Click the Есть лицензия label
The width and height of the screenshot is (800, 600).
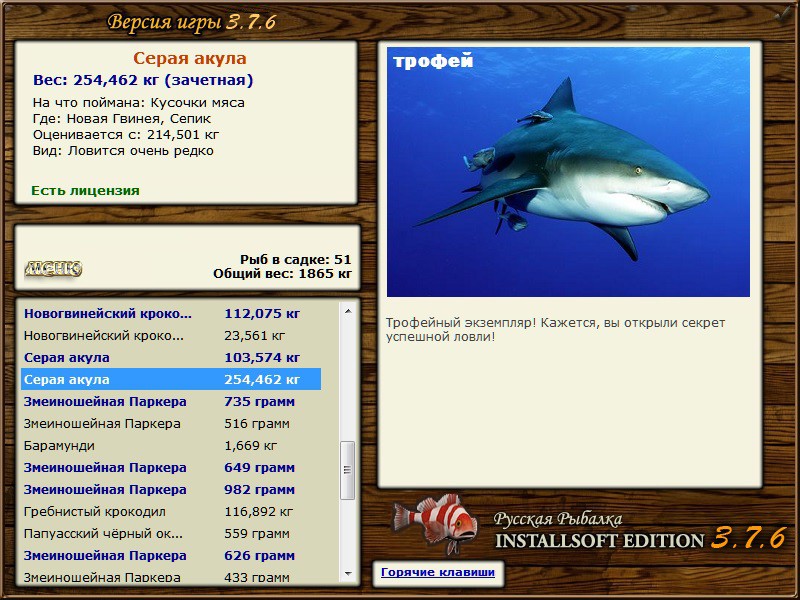[85, 190]
